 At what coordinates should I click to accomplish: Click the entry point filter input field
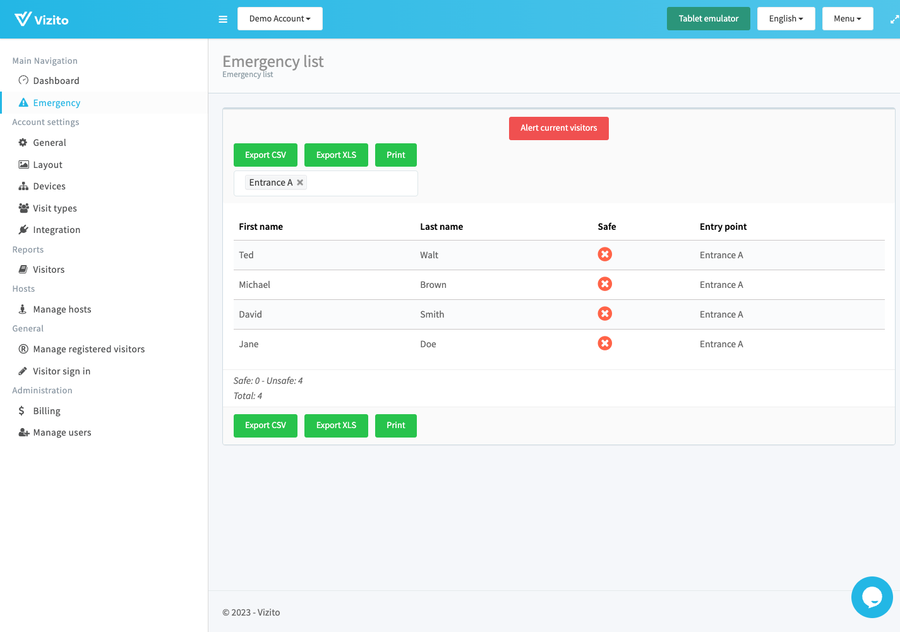tap(360, 183)
